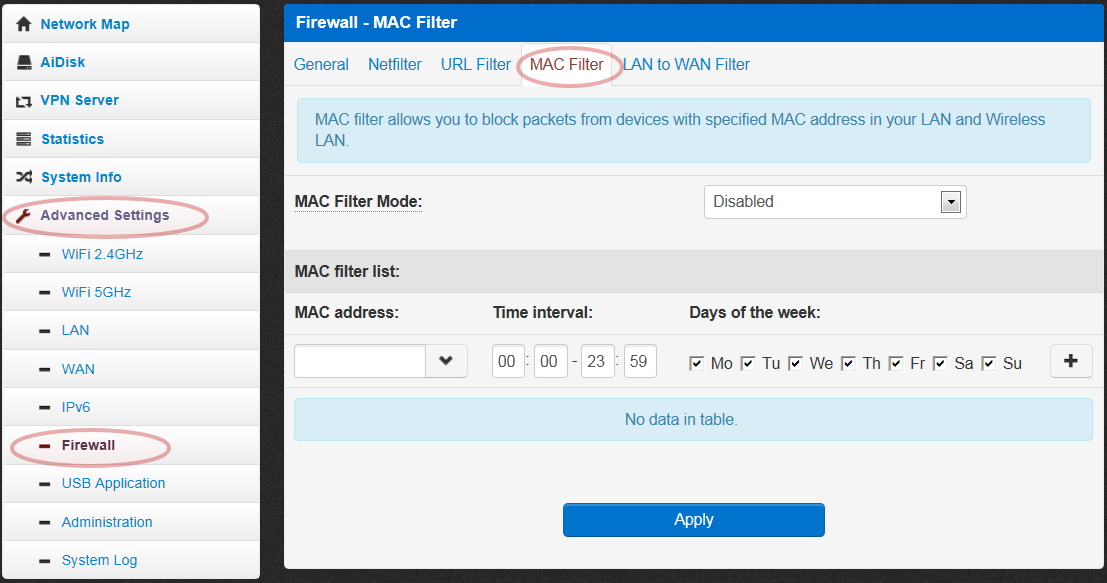1107x583 pixels.
Task: Click the start hour time field
Action: tap(508, 361)
